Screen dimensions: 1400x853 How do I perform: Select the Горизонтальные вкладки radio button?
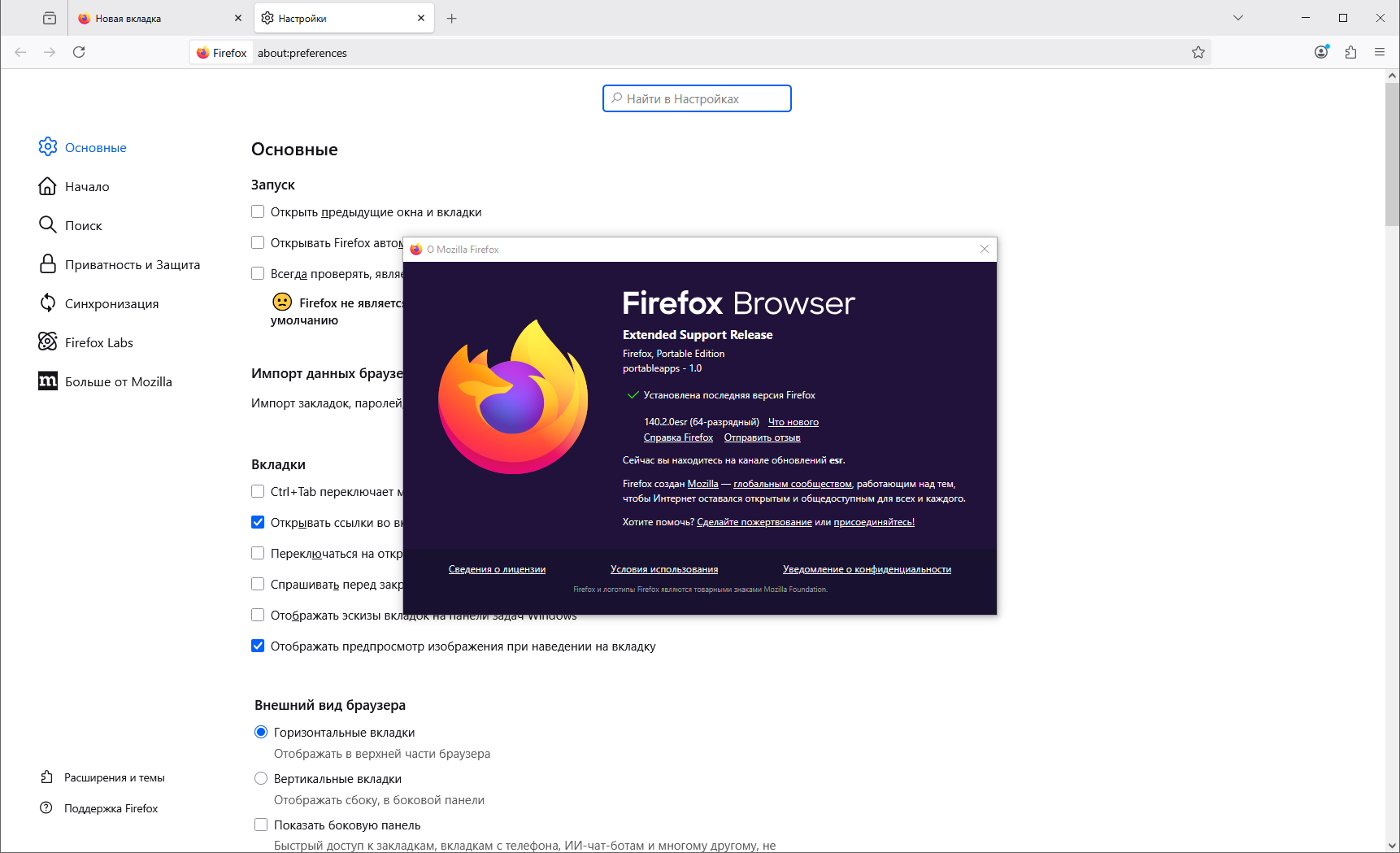261,732
